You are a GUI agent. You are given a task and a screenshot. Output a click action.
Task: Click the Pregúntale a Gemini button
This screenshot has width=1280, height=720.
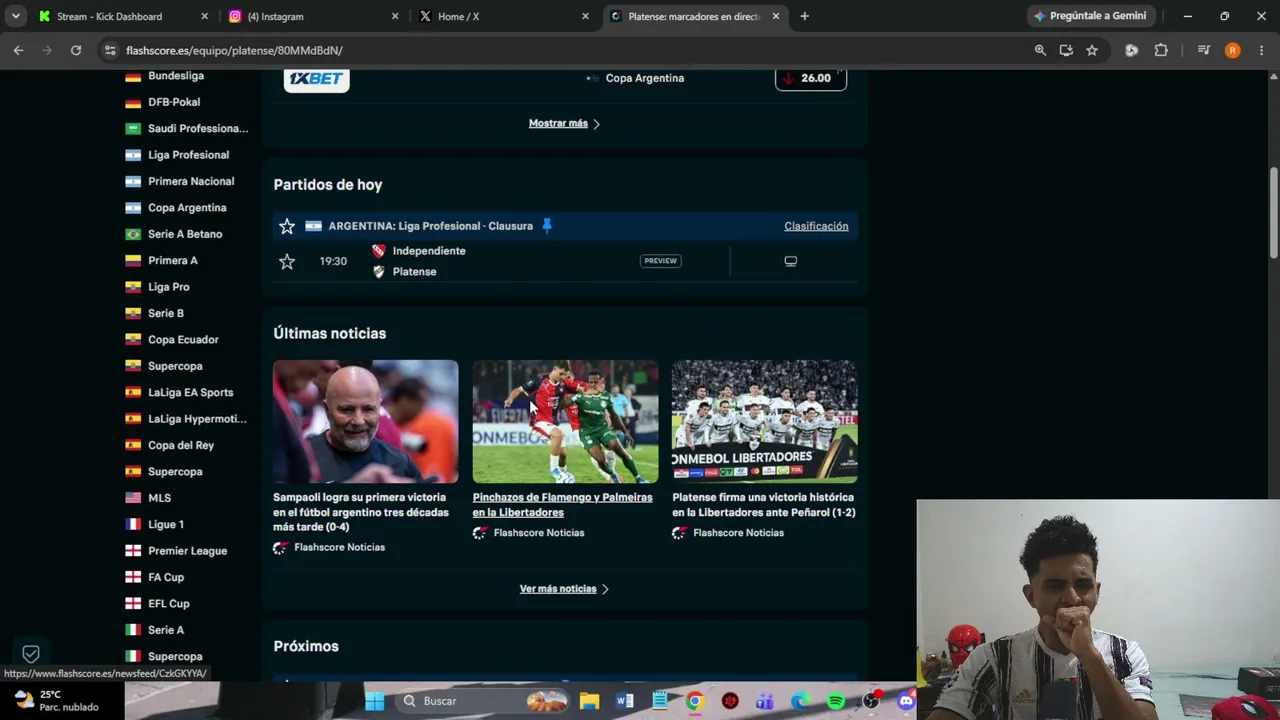pos(1091,16)
